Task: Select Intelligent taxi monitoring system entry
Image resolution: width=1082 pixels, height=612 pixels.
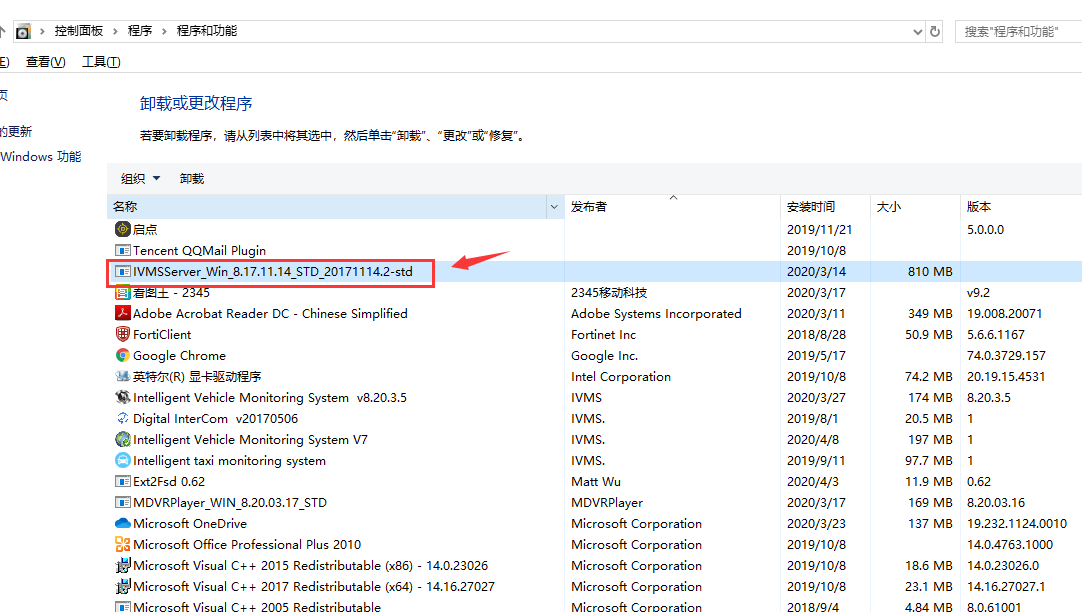Action: 229,460
